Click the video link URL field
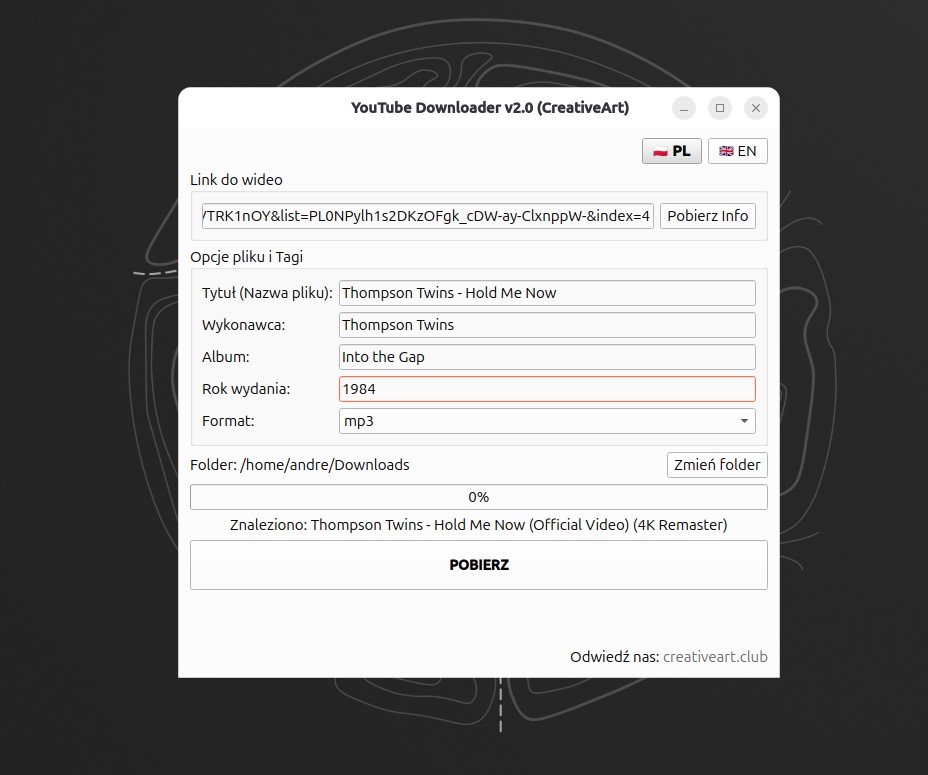 427,216
